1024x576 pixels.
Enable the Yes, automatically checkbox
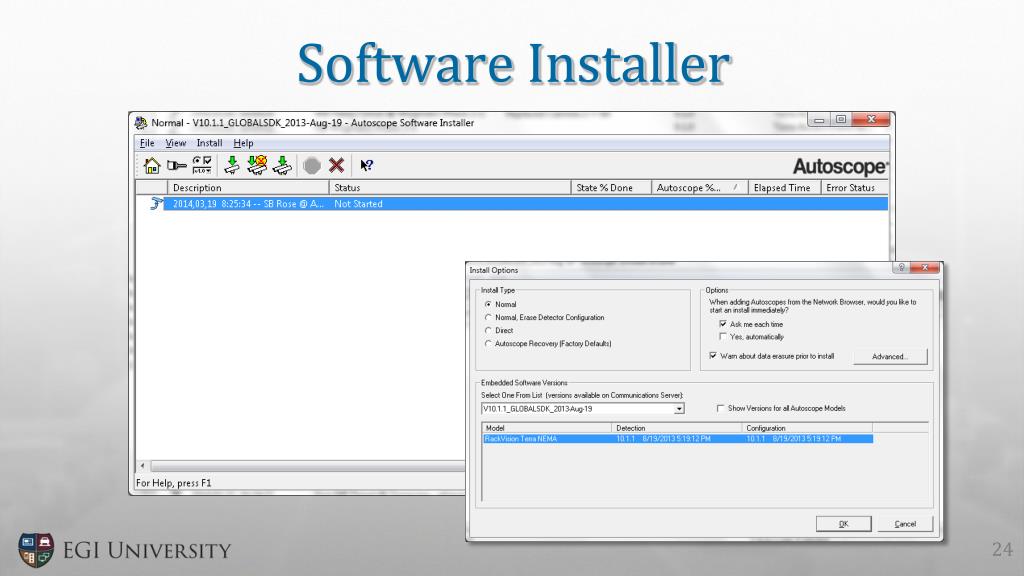(723, 337)
